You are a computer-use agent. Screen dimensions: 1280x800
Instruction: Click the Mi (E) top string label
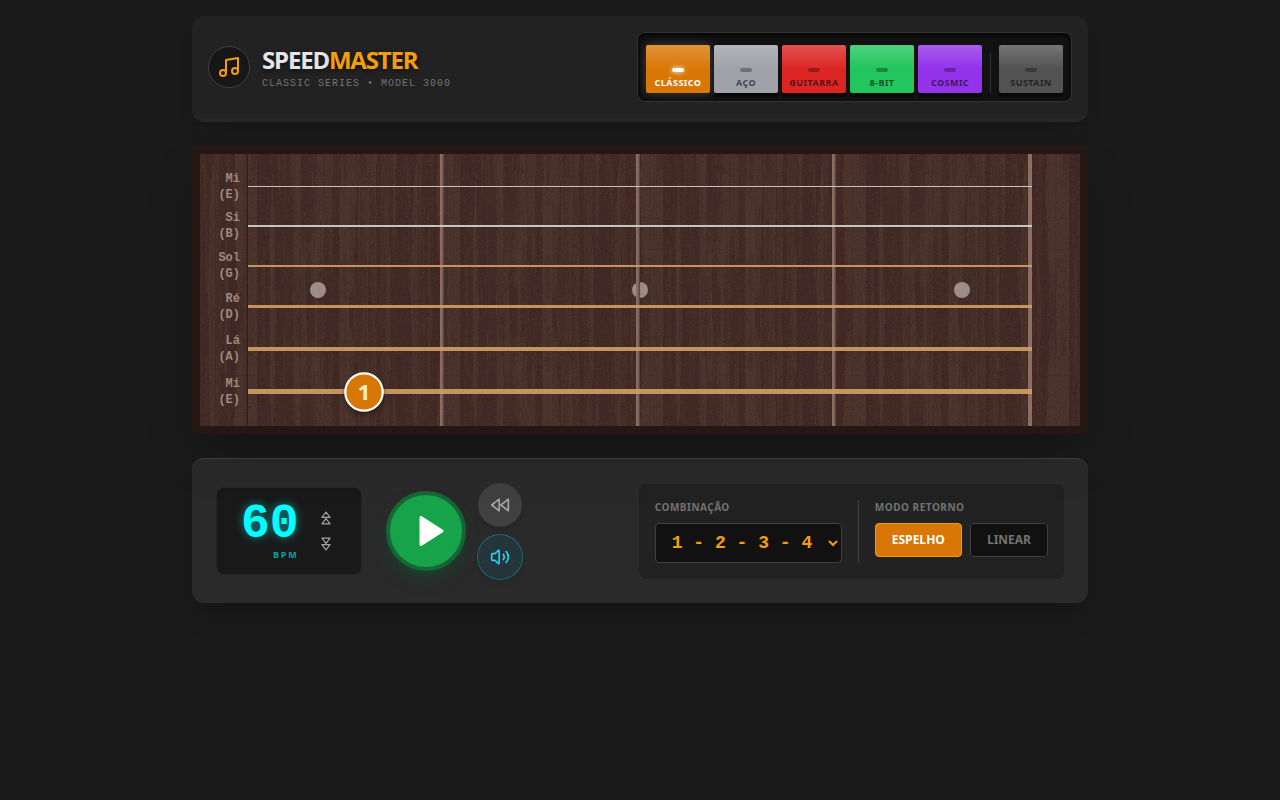pos(230,186)
